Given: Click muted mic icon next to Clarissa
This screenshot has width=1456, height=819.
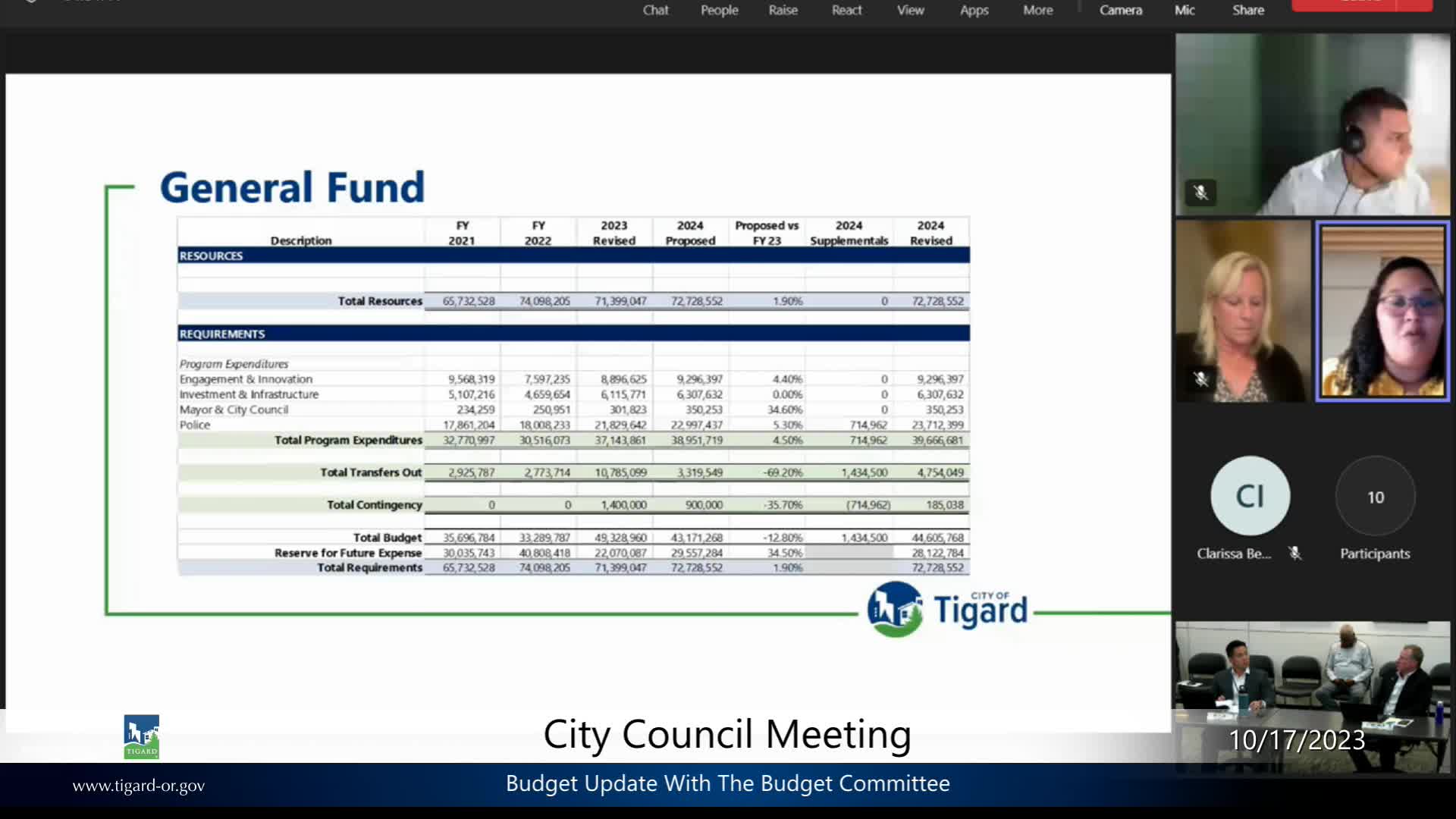Looking at the screenshot, I should 1295,554.
